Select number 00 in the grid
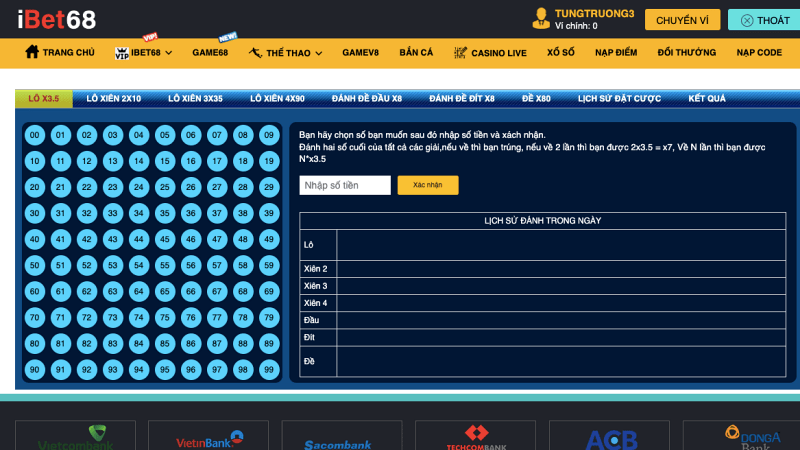Viewport: 800px width, 450px height. point(34,135)
